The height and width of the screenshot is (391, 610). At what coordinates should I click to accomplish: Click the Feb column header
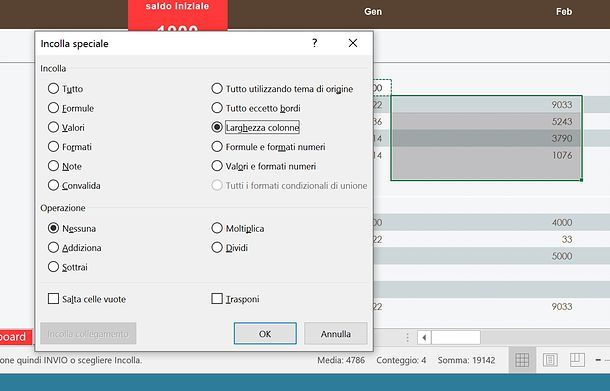point(564,12)
